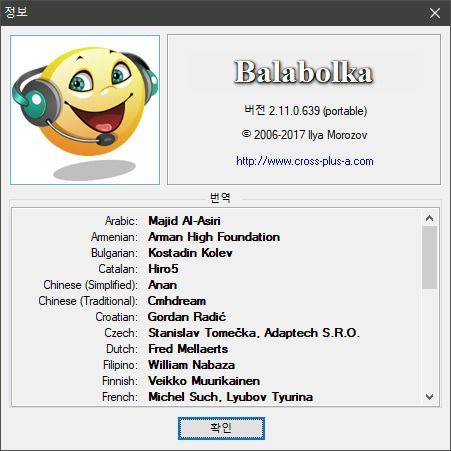Screen dimensions: 451x451
Task: Click the translator name Cmhdream
Action: pos(177,301)
